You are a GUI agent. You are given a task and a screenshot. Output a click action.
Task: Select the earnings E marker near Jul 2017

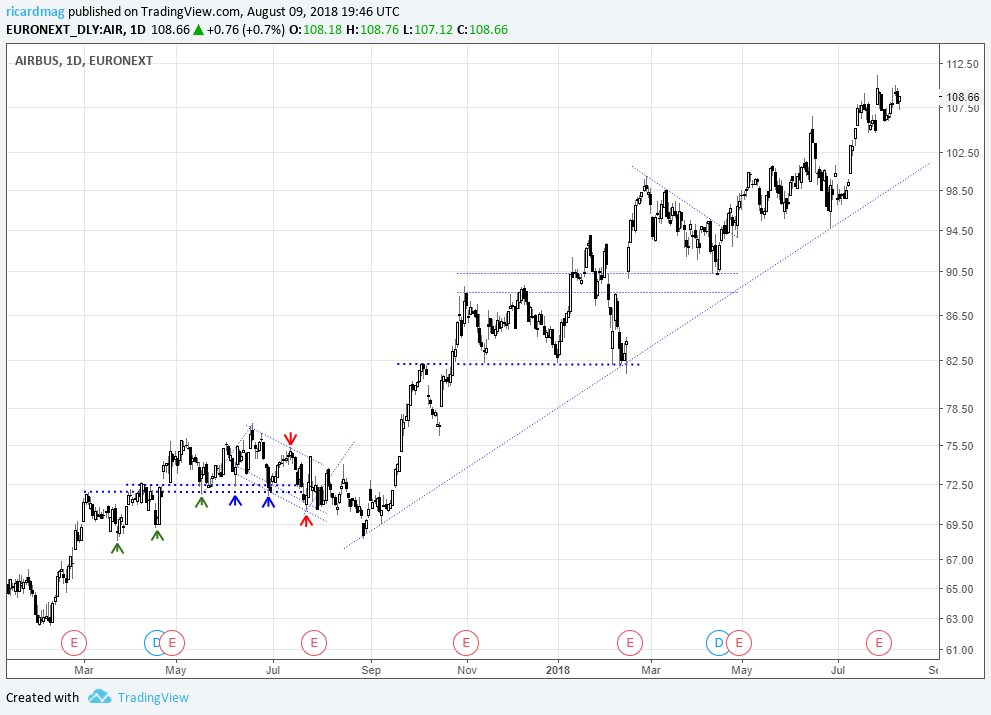coord(313,643)
